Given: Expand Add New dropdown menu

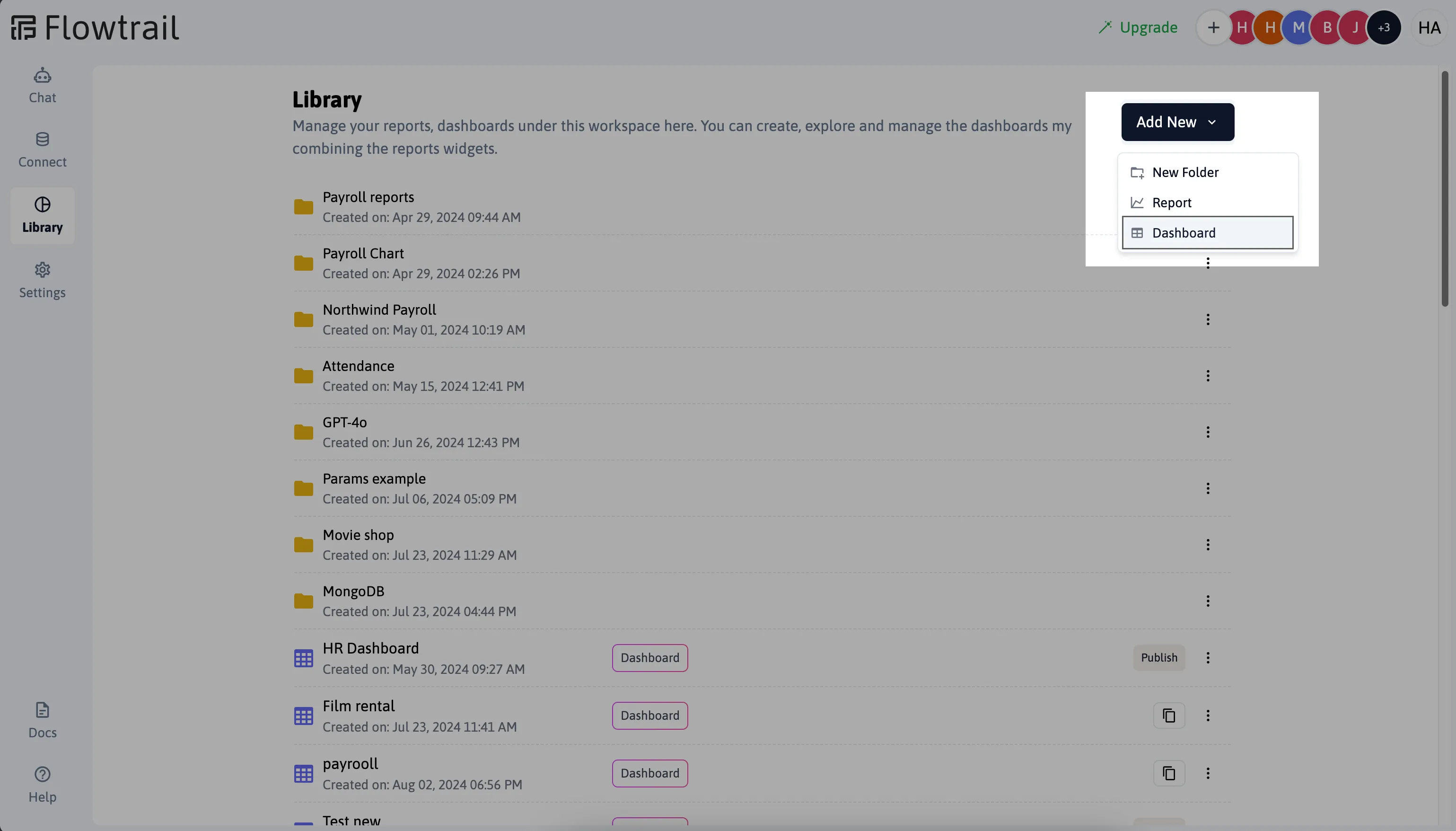Looking at the screenshot, I should click(1177, 121).
